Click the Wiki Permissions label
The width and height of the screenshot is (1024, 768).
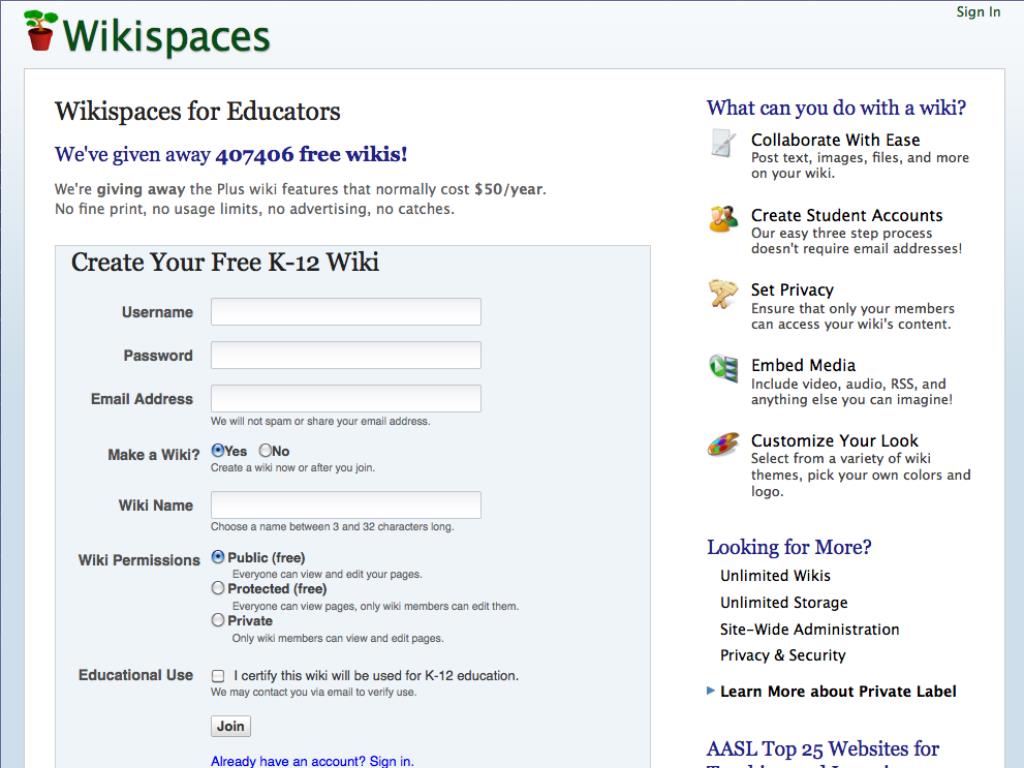(139, 560)
